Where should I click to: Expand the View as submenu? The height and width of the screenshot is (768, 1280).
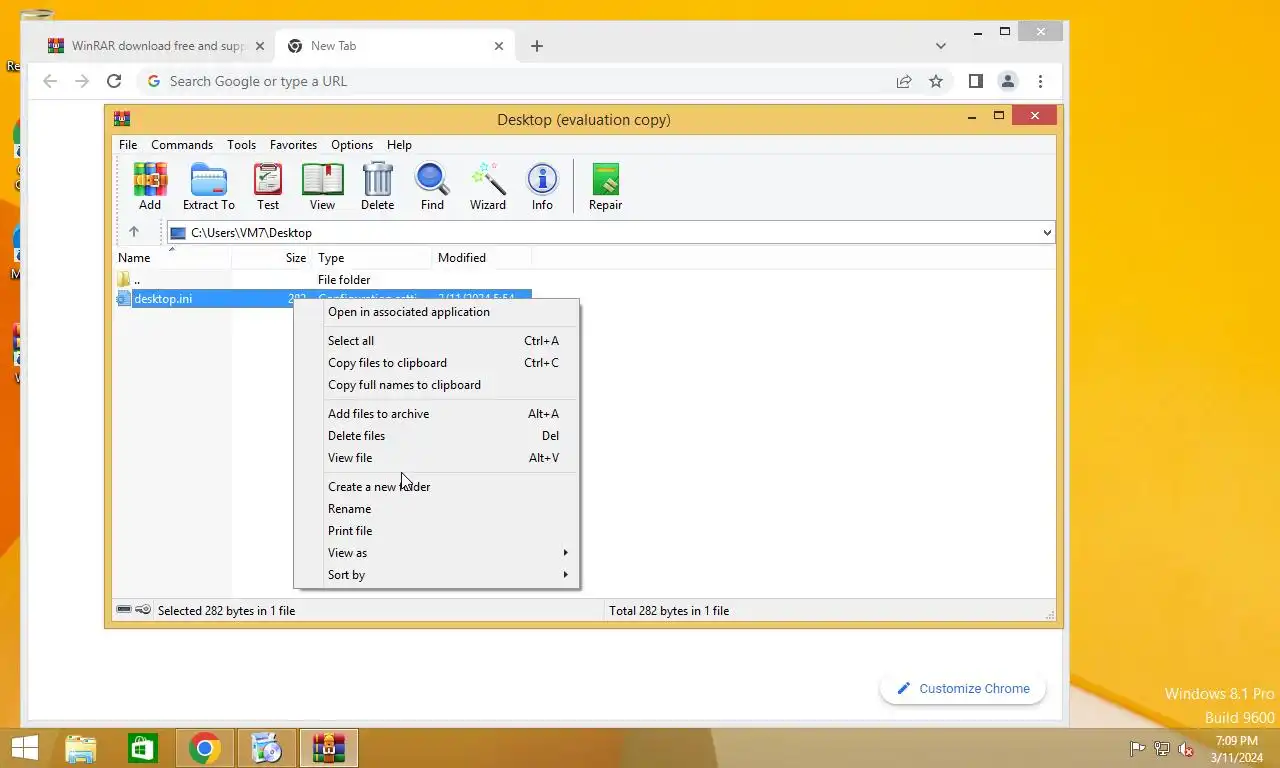[x=437, y=553]
